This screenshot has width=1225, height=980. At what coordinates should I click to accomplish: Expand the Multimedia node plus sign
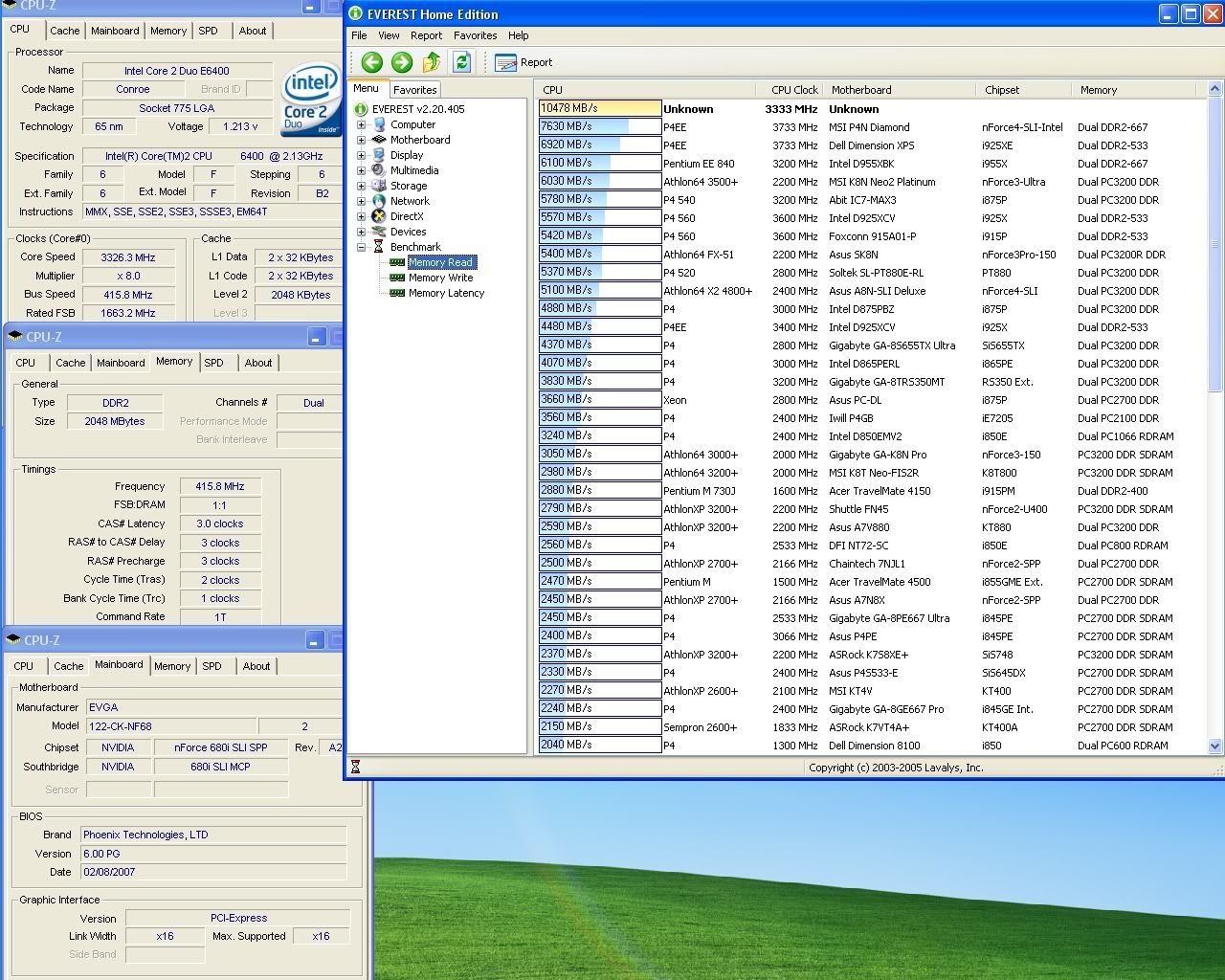click(x=362, y=170)
